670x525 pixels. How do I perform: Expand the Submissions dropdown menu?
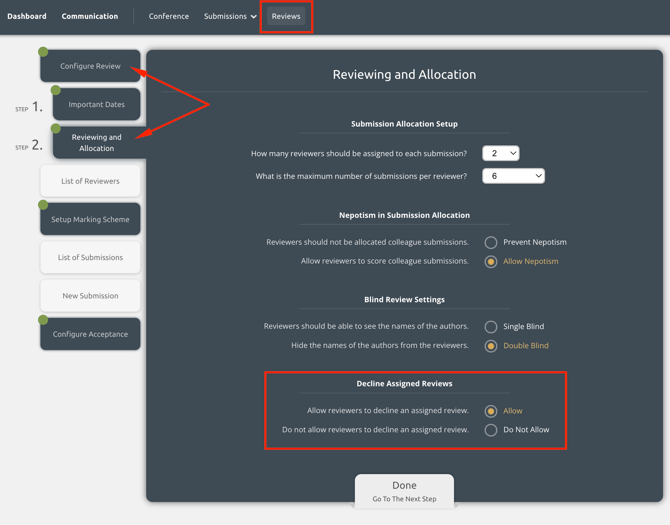click(x=230, y=16)
